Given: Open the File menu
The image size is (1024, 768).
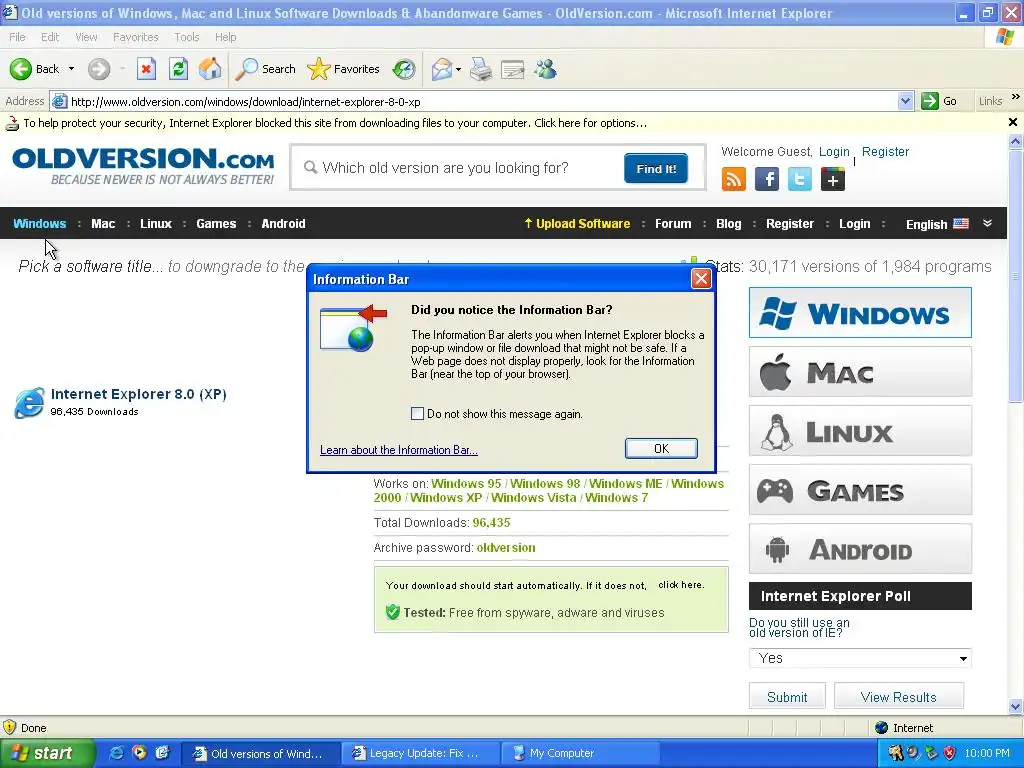Looking at the screenshot, I should (x=18, y=37).
